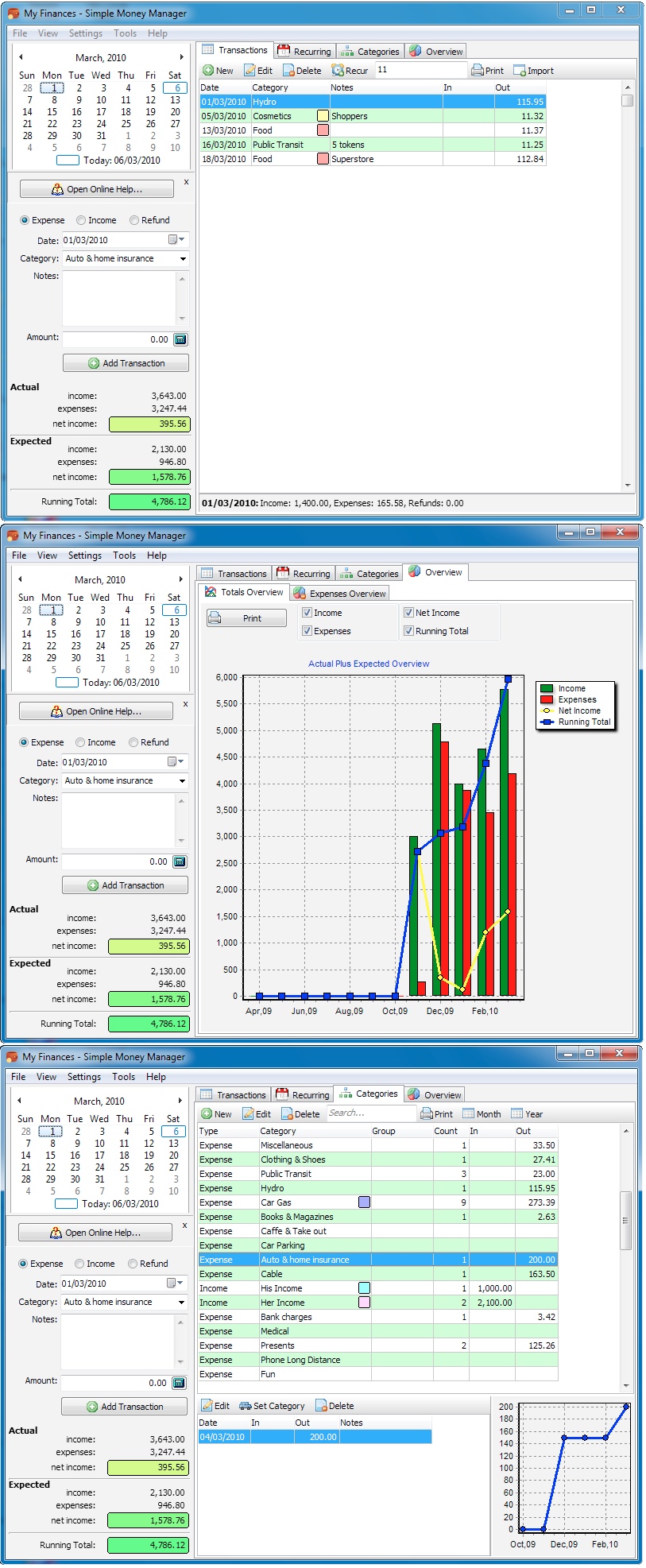Click Open Online Help button in Transactions window
Screen dimensions: 646x1568
tap(97, 189)
